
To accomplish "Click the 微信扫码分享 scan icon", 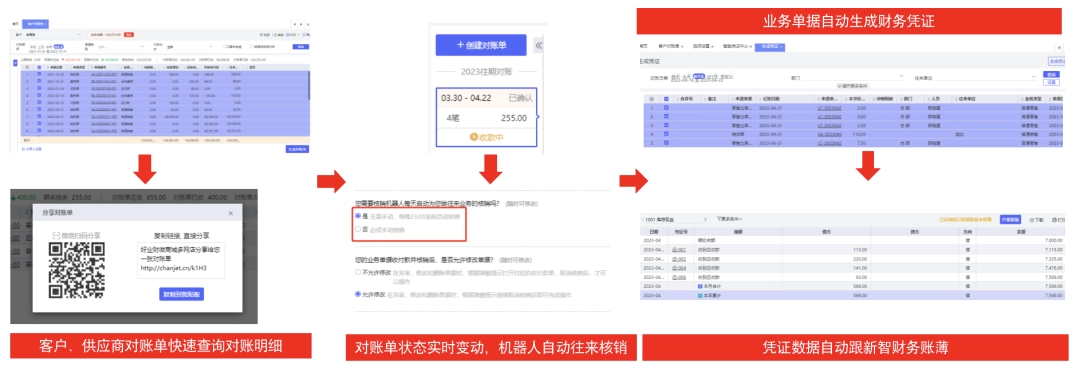I will (x=56, y=234).
